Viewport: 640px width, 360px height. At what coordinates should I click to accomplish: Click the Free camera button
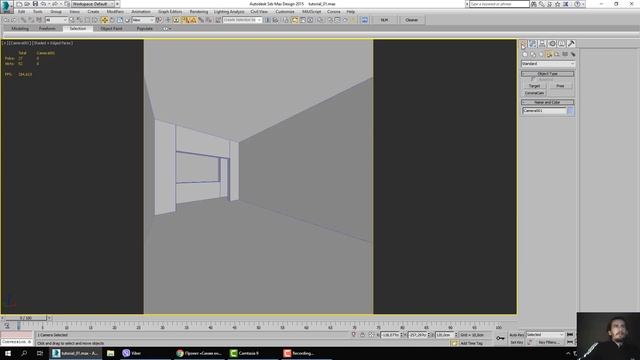point(560,86)
